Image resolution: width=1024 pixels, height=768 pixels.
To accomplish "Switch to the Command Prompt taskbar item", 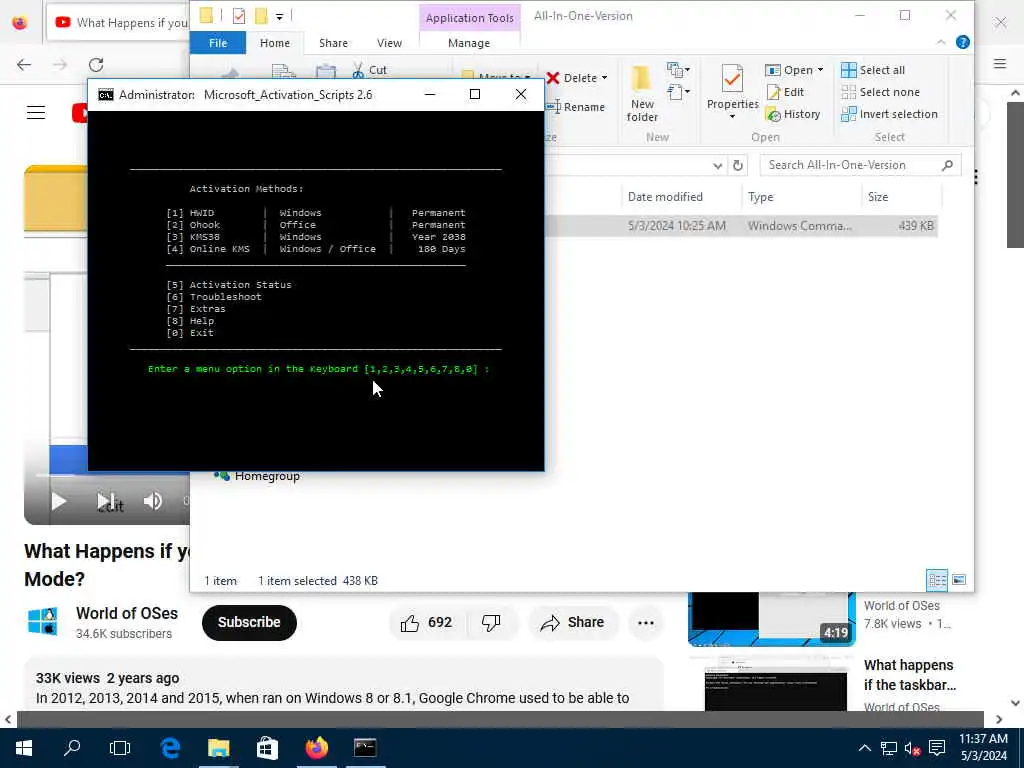I will [x=365, y=748].
